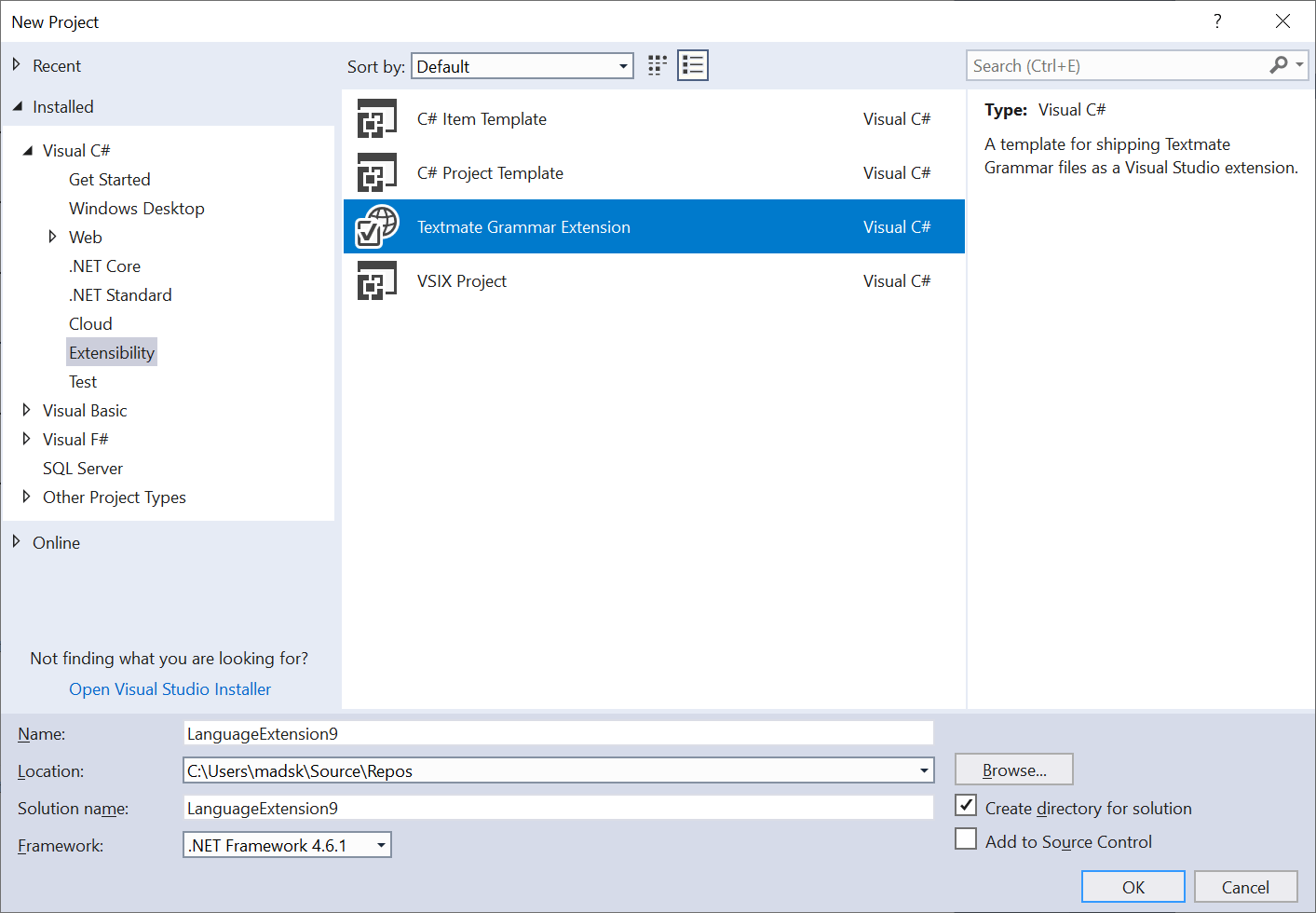The image size is (1316, 913).
Task: Click Browse button for location
Action: (1014, 770)
